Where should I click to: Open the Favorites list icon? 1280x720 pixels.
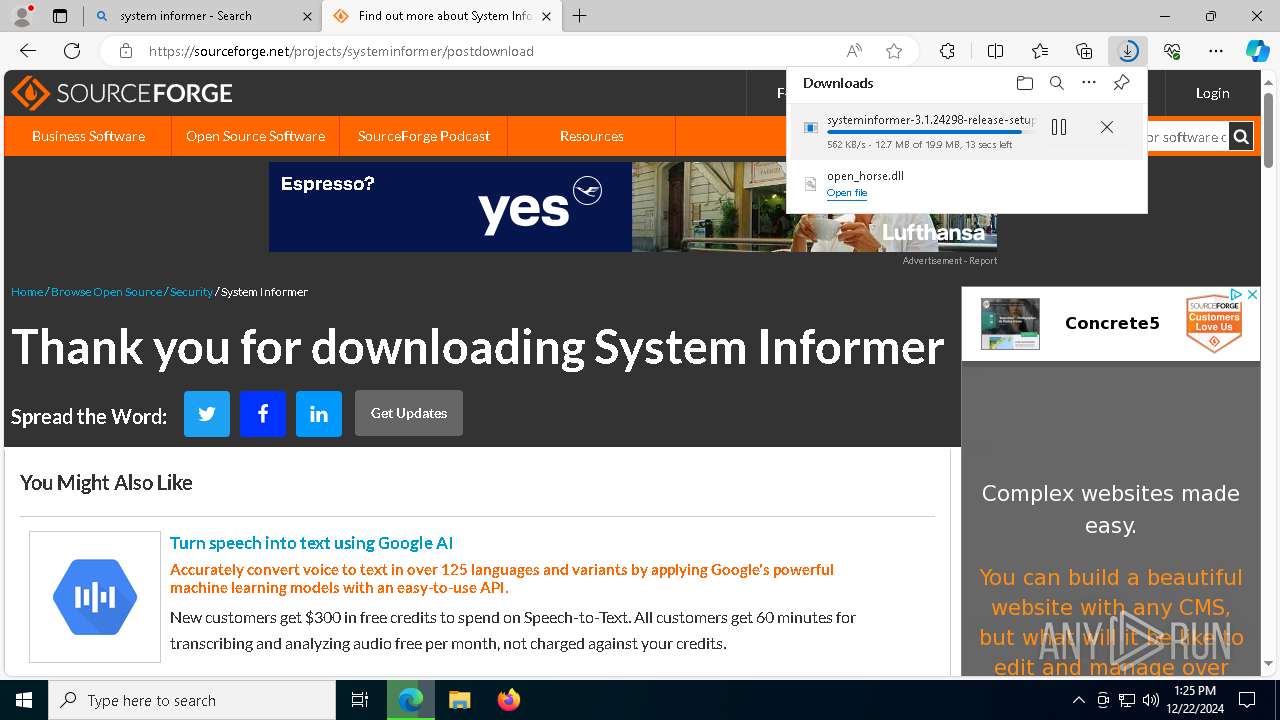click(1040, 51)
